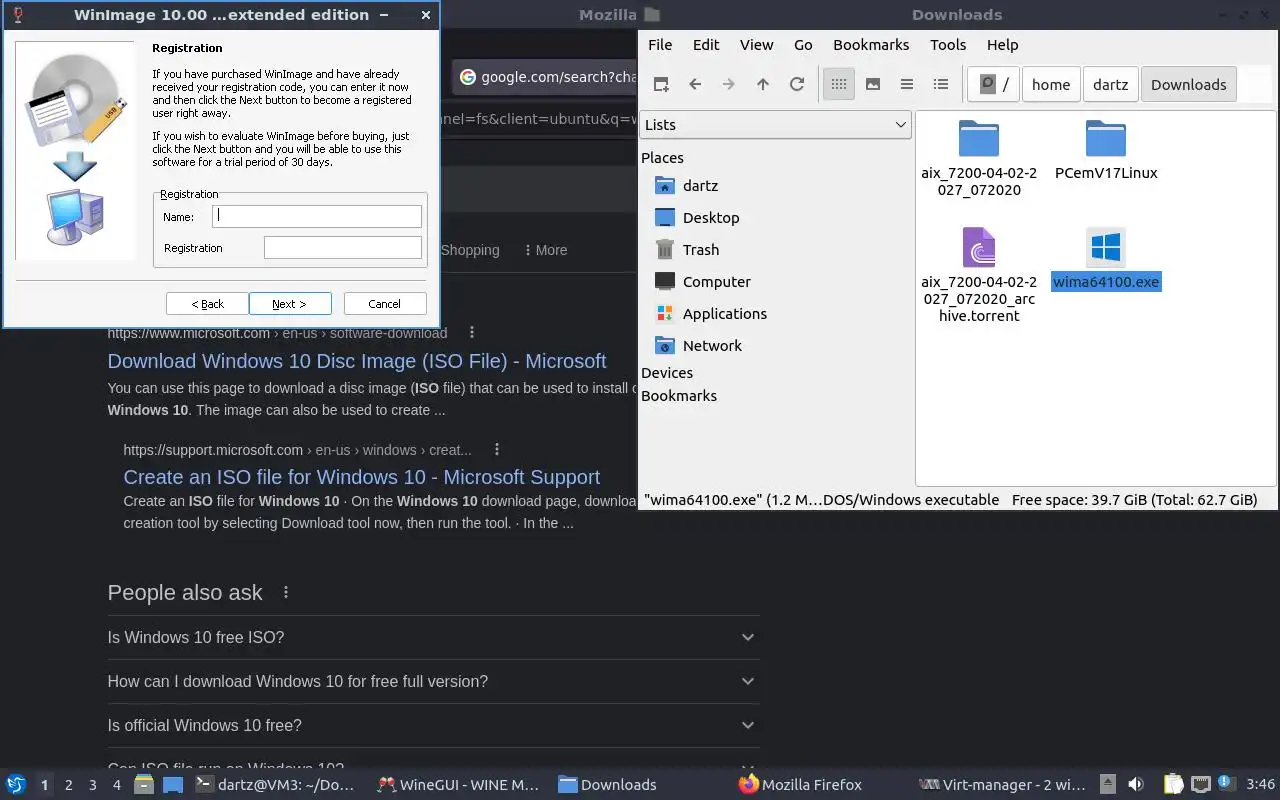Open the Lubuntu start menu

pos(16,784)
